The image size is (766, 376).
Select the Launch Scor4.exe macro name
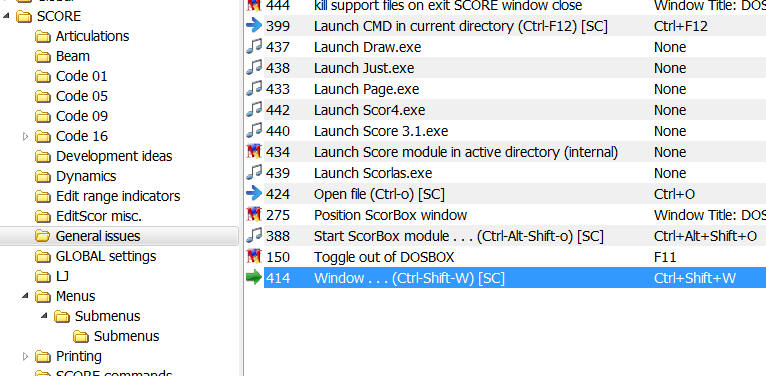coord(369,110)
